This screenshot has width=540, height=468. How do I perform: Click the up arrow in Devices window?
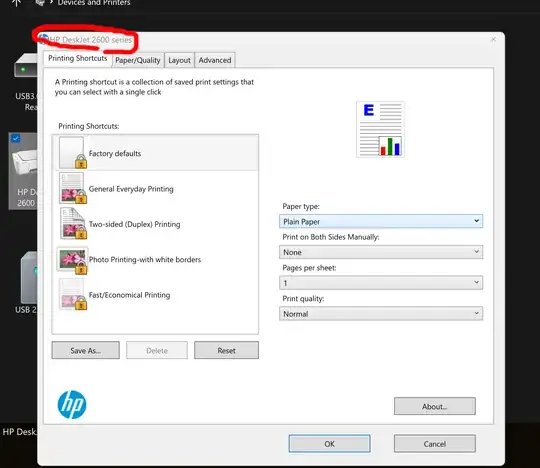(x=17, y=3)
